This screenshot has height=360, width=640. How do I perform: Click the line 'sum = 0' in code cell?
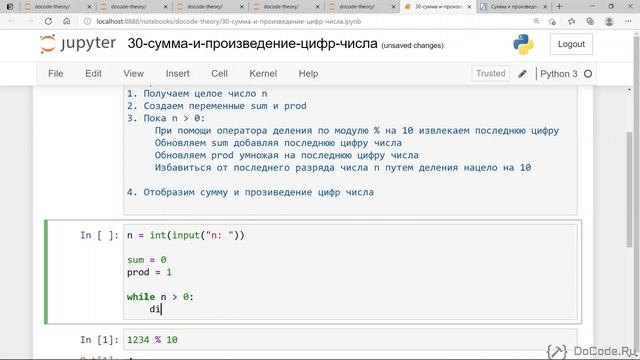pyautogui.click(x=147, y=260)
